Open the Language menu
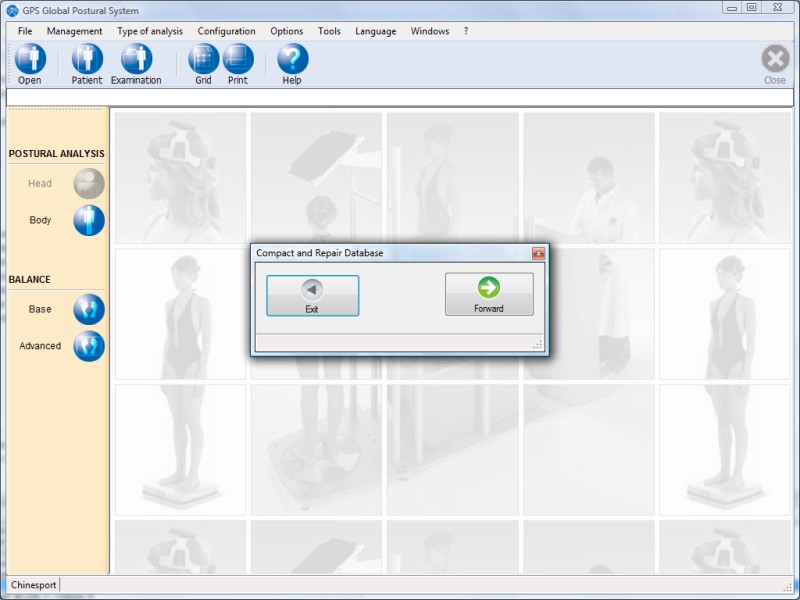Image resolution: width=800 pixels, height=600 pixels. click(376, 31)
